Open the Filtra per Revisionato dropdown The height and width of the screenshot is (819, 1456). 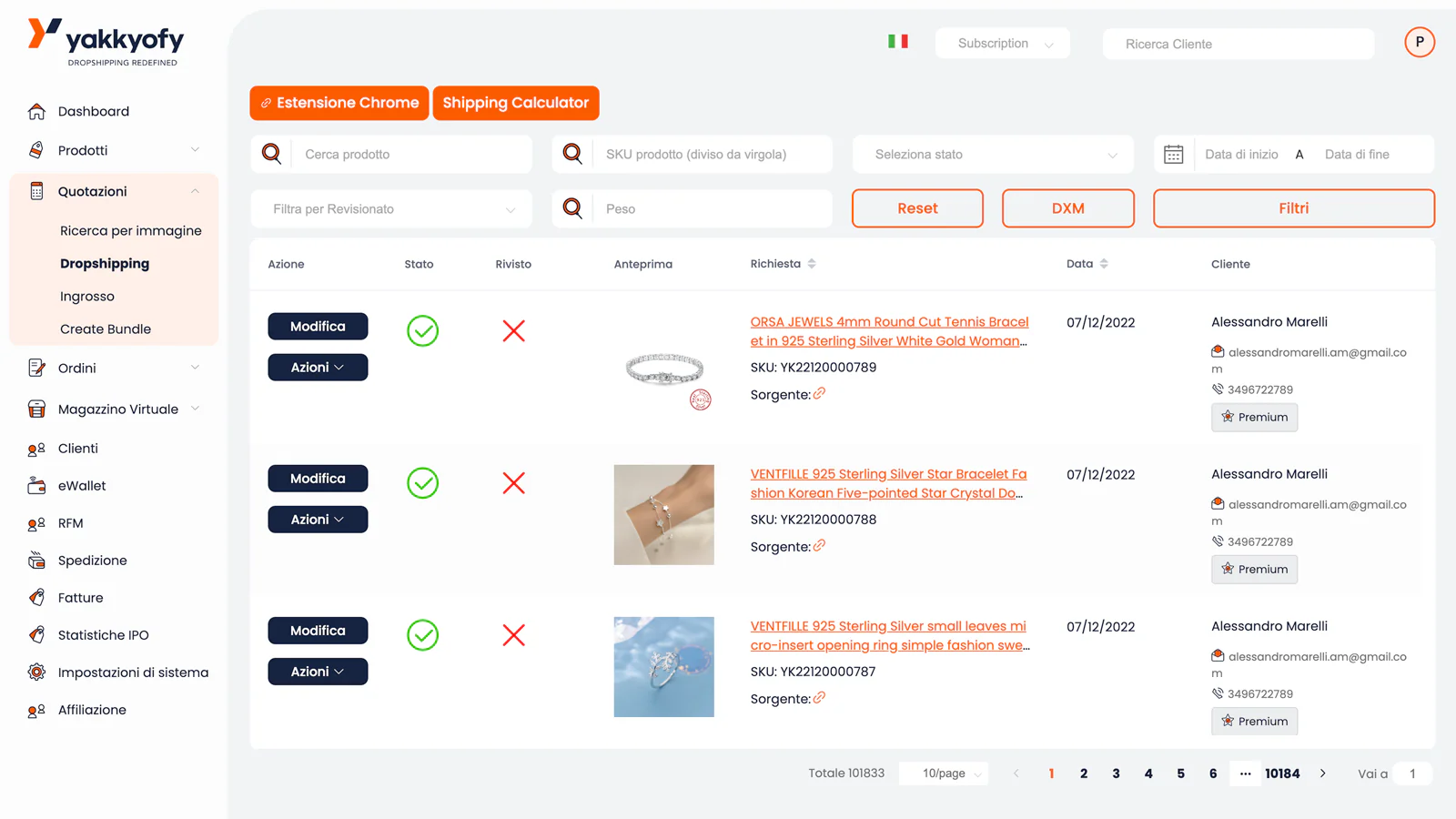pos(391,208)
